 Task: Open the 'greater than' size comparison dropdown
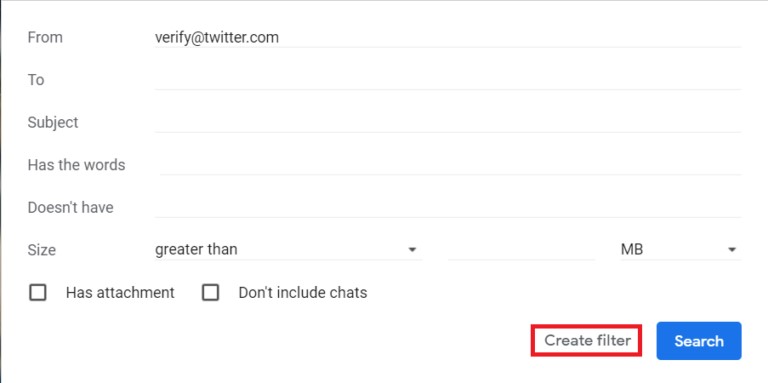(288, 250)
